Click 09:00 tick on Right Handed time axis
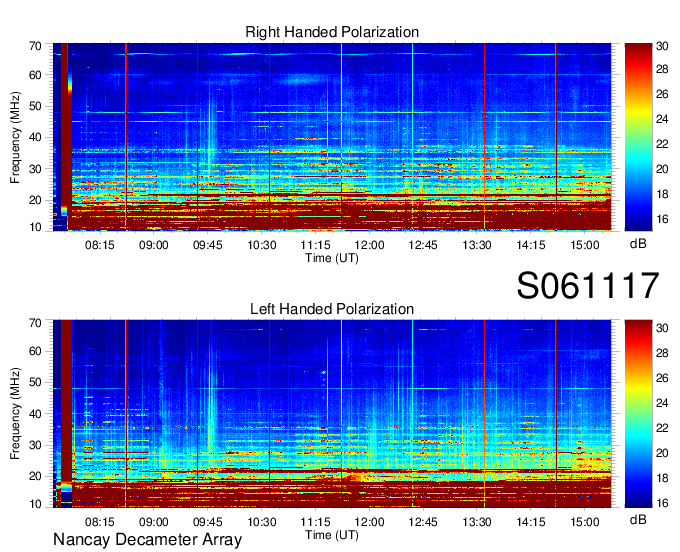The width and height of the screenshot is (680, 552). pyautogui.click(x=154, y=245)
